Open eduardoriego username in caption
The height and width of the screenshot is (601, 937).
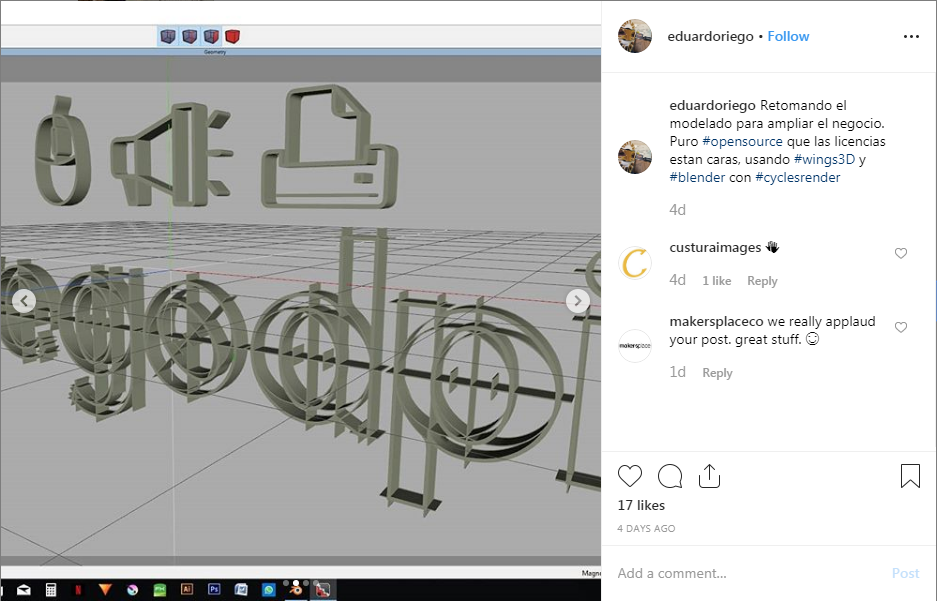click(712, 106)
